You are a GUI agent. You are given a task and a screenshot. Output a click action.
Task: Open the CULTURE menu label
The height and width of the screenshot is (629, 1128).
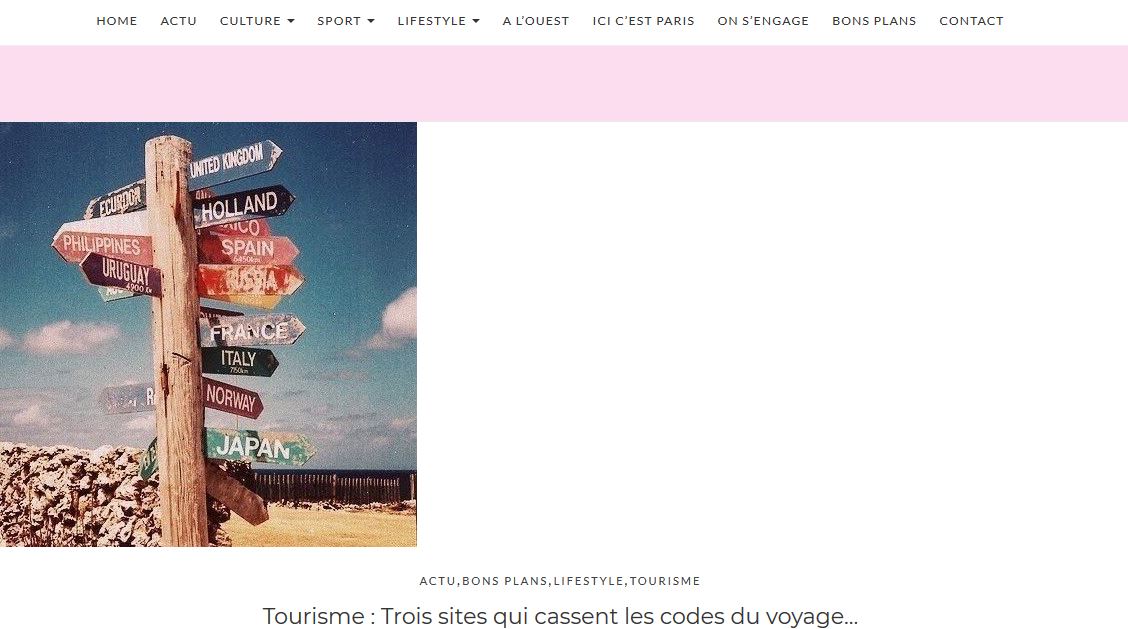pos(250,21)
